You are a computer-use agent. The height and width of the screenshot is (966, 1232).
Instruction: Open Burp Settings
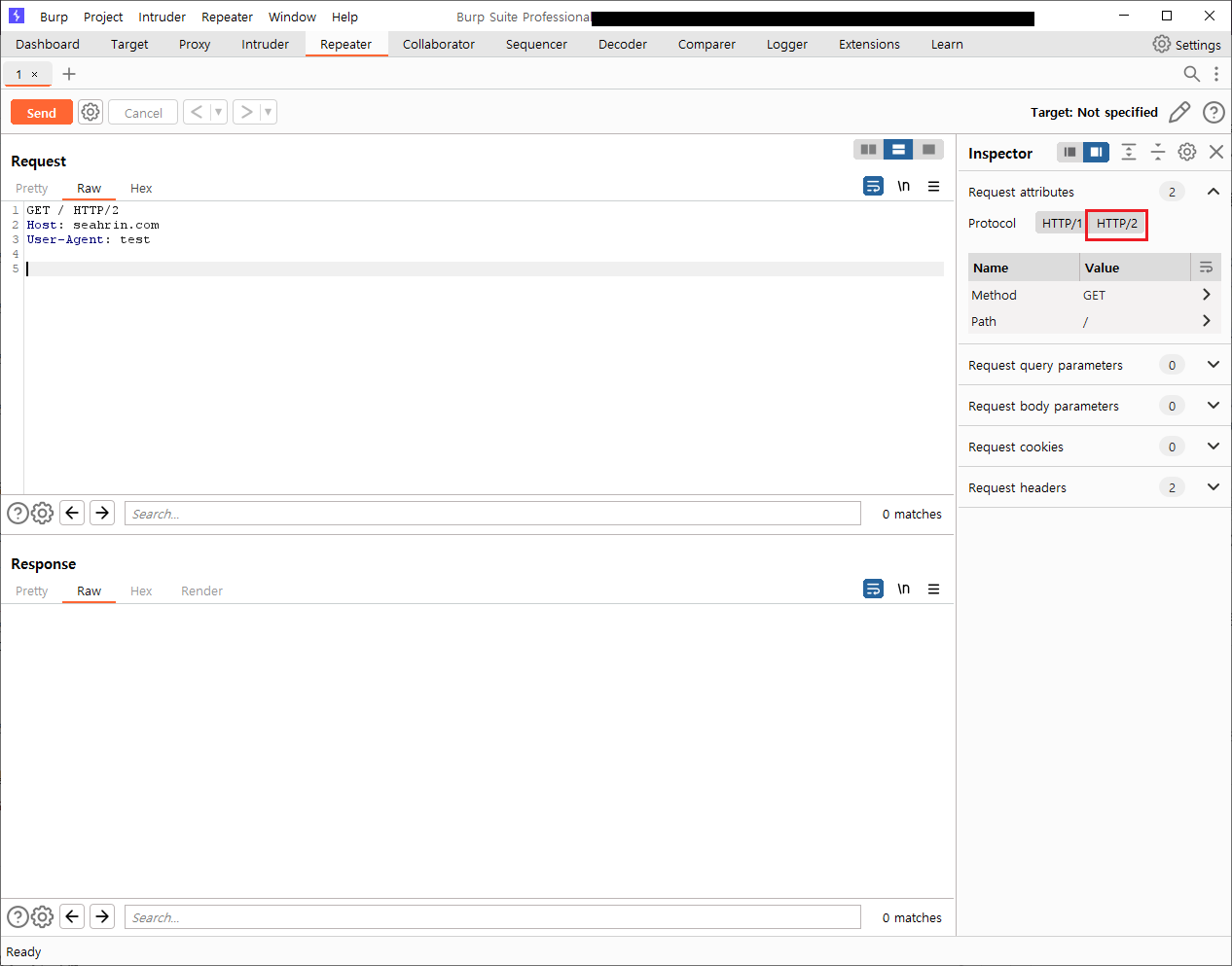click(x=1186, y=45)
